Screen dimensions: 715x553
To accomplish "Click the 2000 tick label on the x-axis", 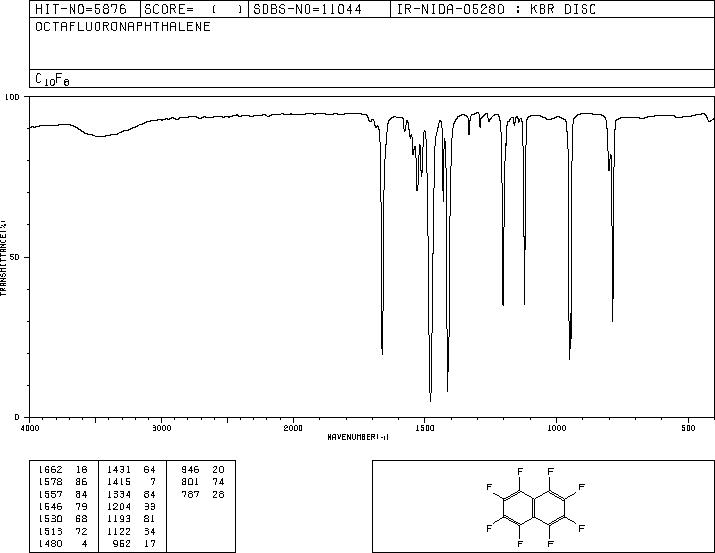I will [x=293, y=428].
